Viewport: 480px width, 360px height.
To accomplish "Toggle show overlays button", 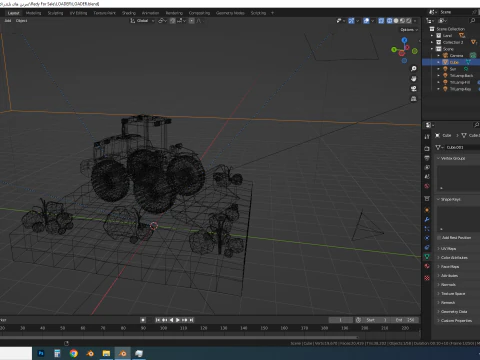I will click(366, 21).
